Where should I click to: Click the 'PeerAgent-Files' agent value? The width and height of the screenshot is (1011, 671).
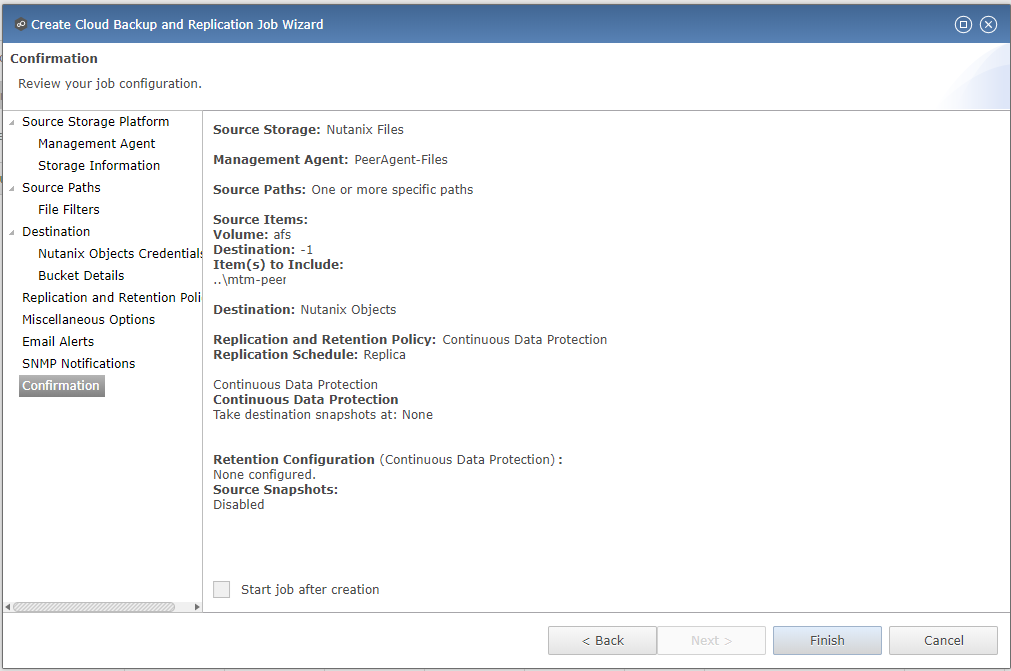tap(401, 159)
